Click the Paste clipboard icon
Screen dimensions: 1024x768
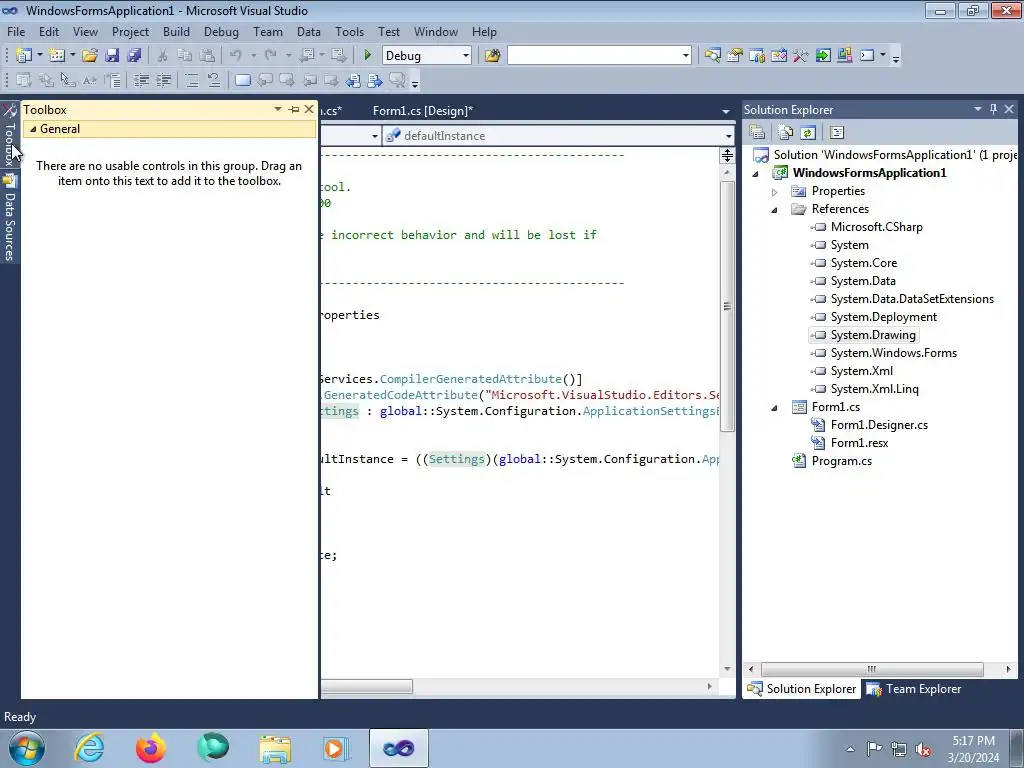pyautogui.click(x=207, y=56)
